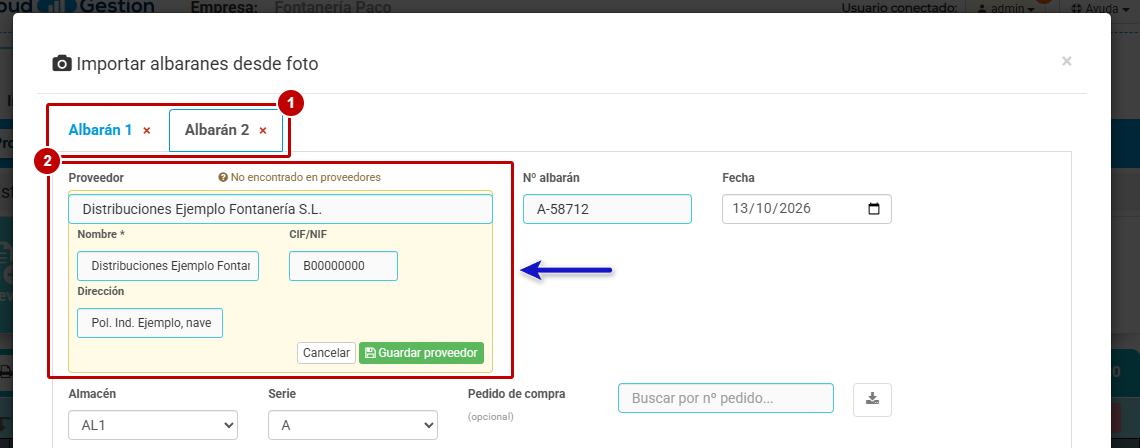Viewport: 1140px width, 448px height.
Task: Click the import purchase order download icon
Action: (x=872, y=399)
